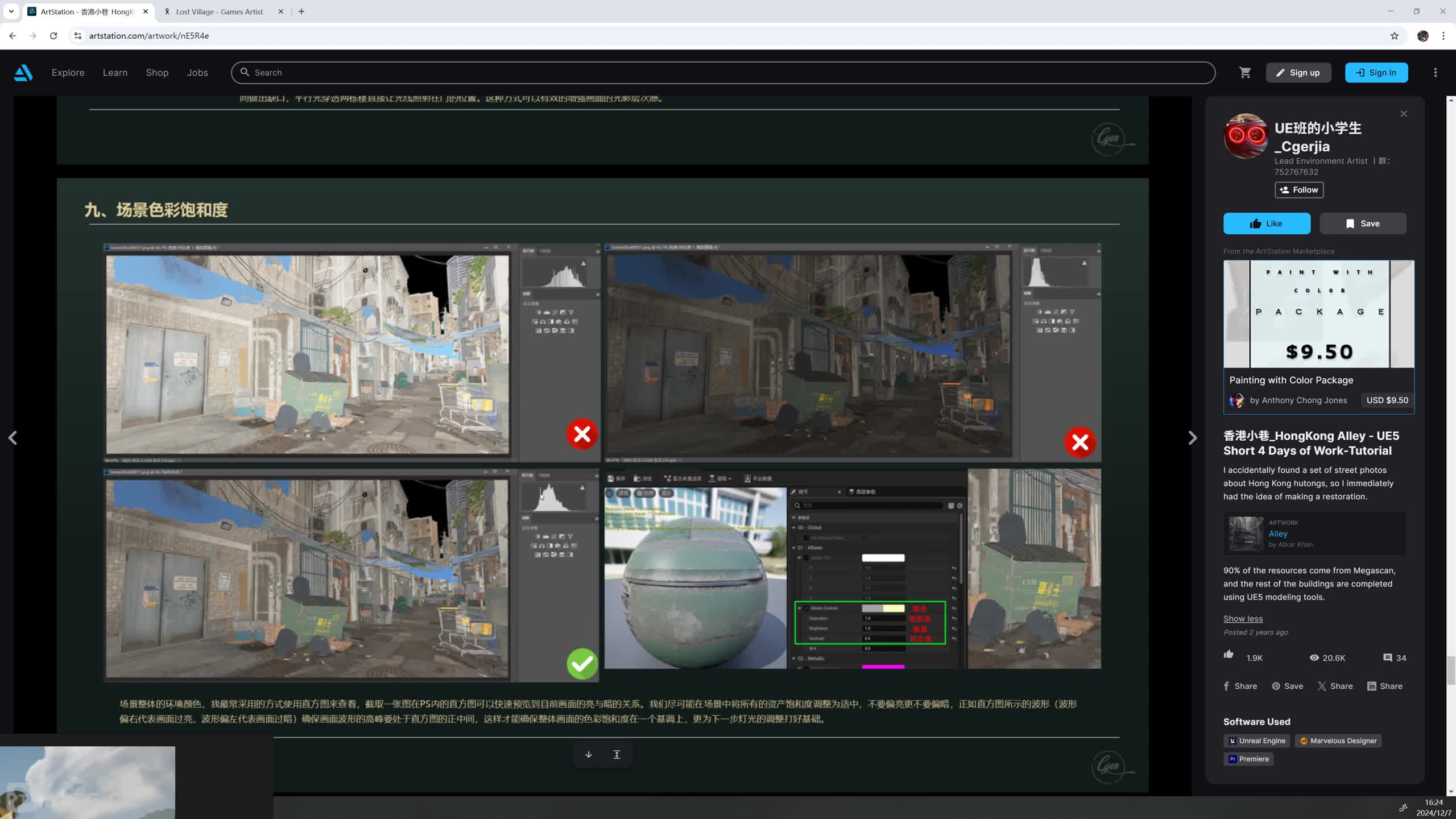Screen dimensions: 1456x819
Task: Open the Jobs menu
Action: (x=197, y=73)
